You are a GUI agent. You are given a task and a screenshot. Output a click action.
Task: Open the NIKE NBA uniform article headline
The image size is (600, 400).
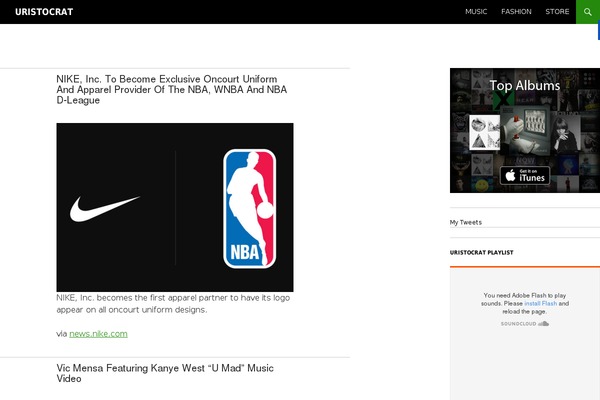pyautogui.click(x=171, y=90)
